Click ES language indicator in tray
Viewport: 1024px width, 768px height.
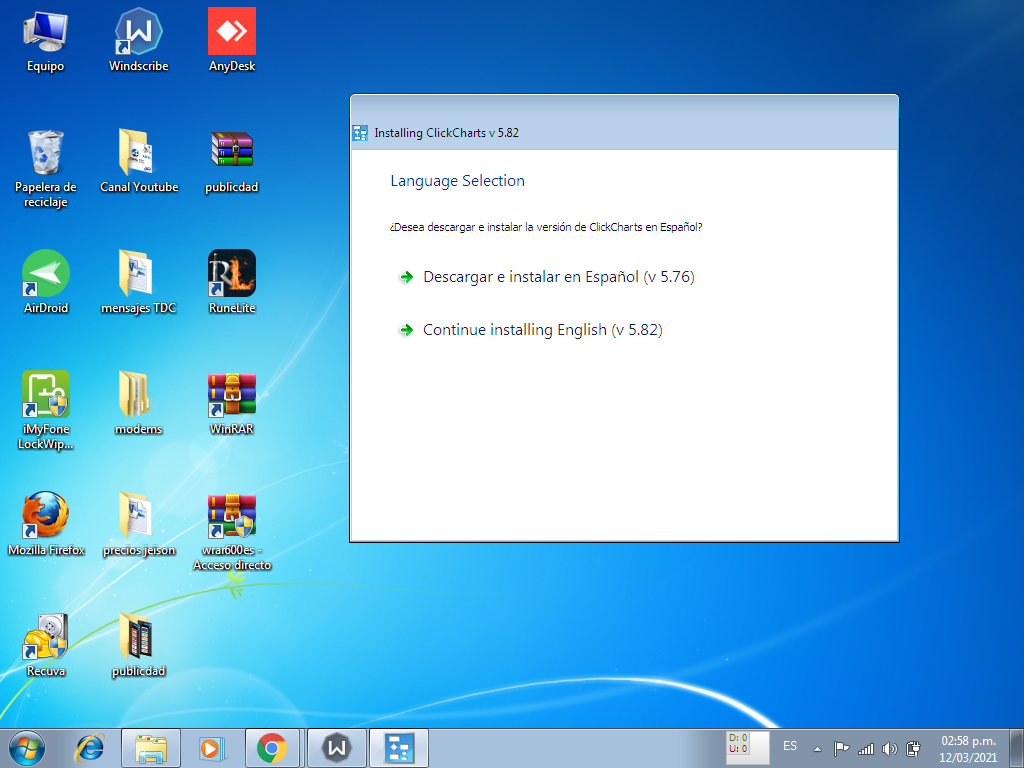790,746
